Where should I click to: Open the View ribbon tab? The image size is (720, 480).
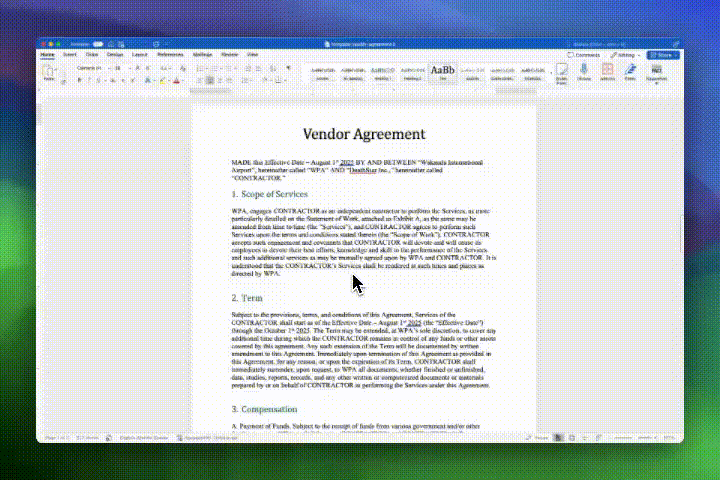tap(253, 55)
